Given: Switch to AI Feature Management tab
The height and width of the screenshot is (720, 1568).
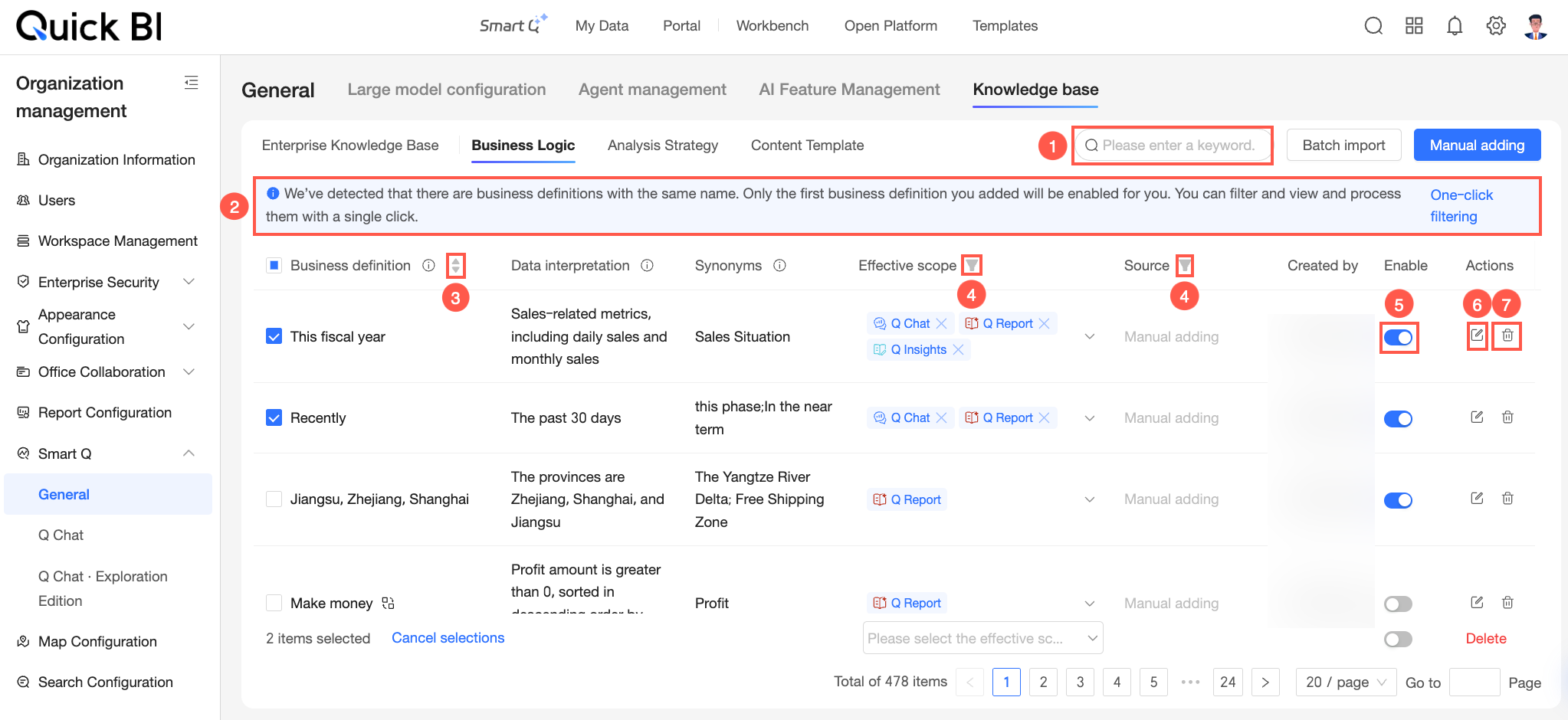Looking at the screenshot, I should 849,90.
